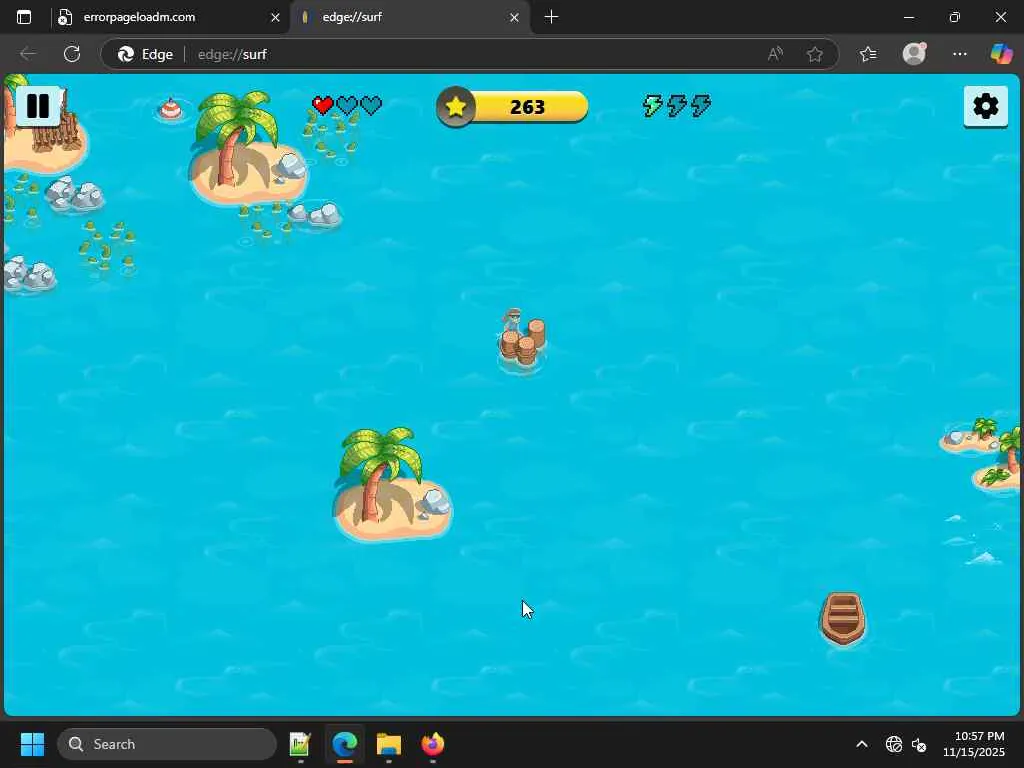Open the profile avatar menu
Image resolution: width=1024 pixels, height=768 pixels.
914,54
